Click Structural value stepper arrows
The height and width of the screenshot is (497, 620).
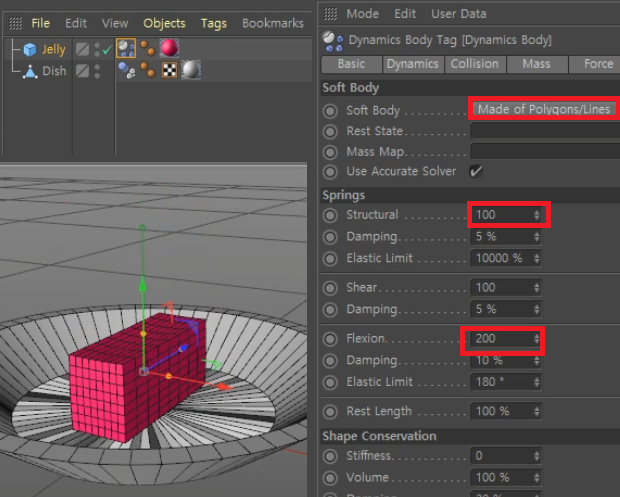pos(537,215)
